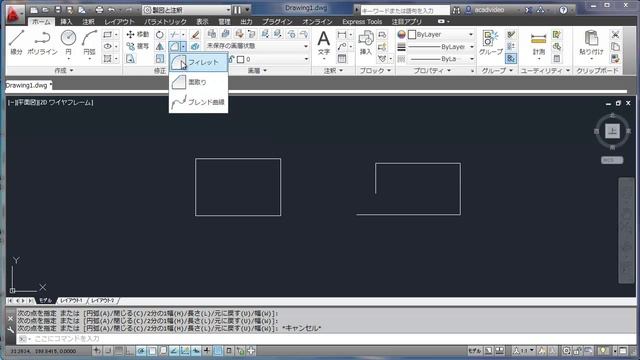The image size is (640, 360).
Task: Click the keyword search input field
Action: 404,10
